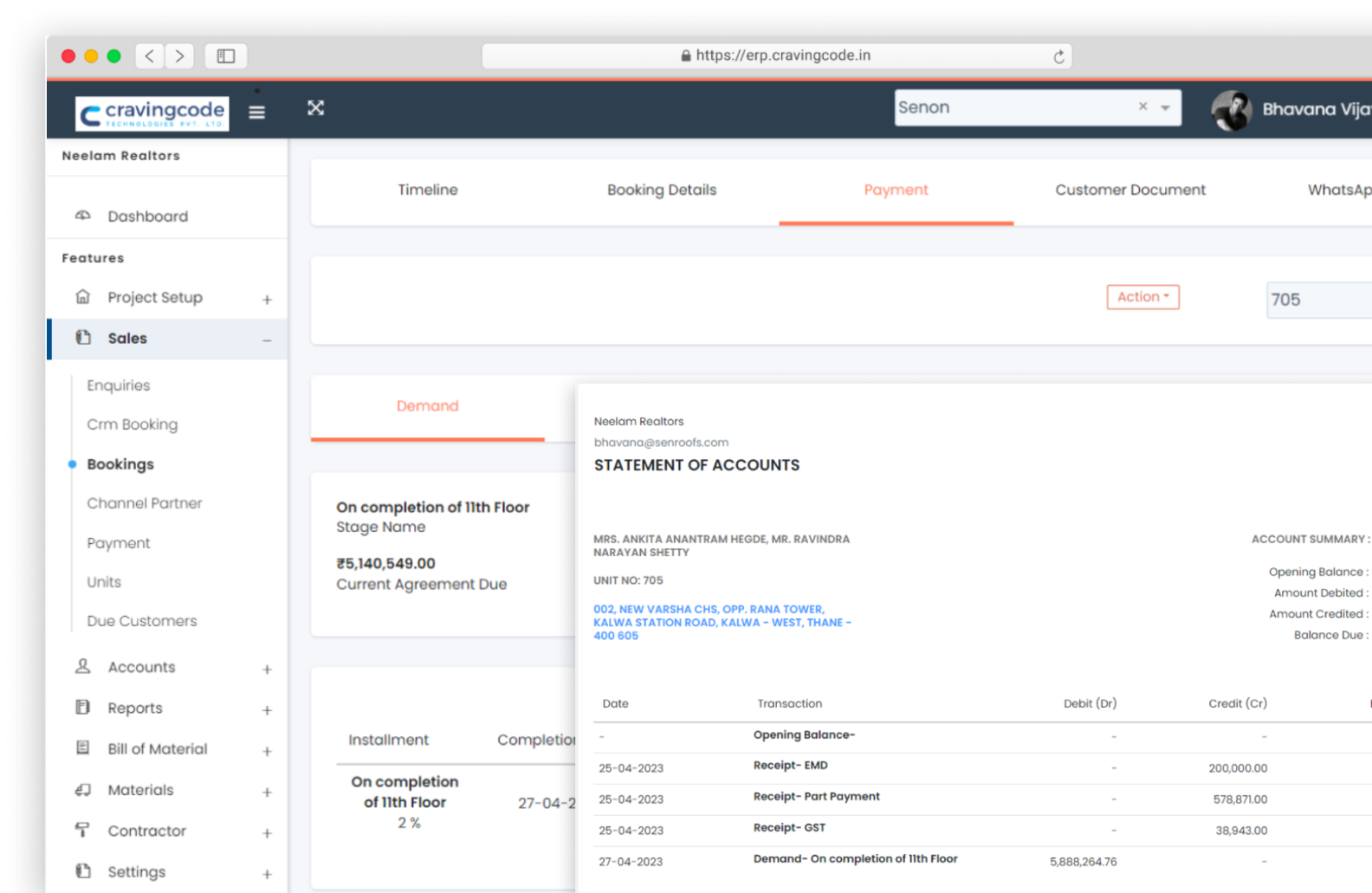1372x893 pixels.
Task: Click the user profile avatar
Action: point(1231,110)
